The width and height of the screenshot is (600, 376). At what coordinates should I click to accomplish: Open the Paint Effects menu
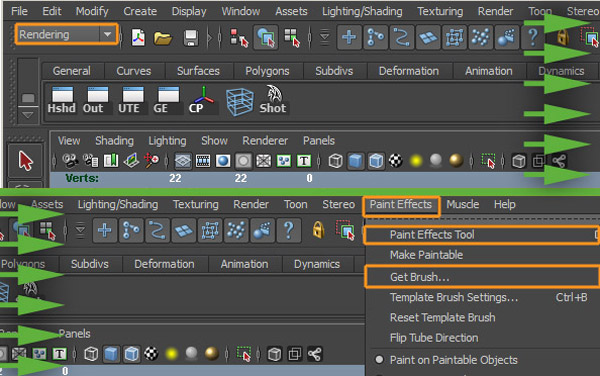[x=401, y=205]
